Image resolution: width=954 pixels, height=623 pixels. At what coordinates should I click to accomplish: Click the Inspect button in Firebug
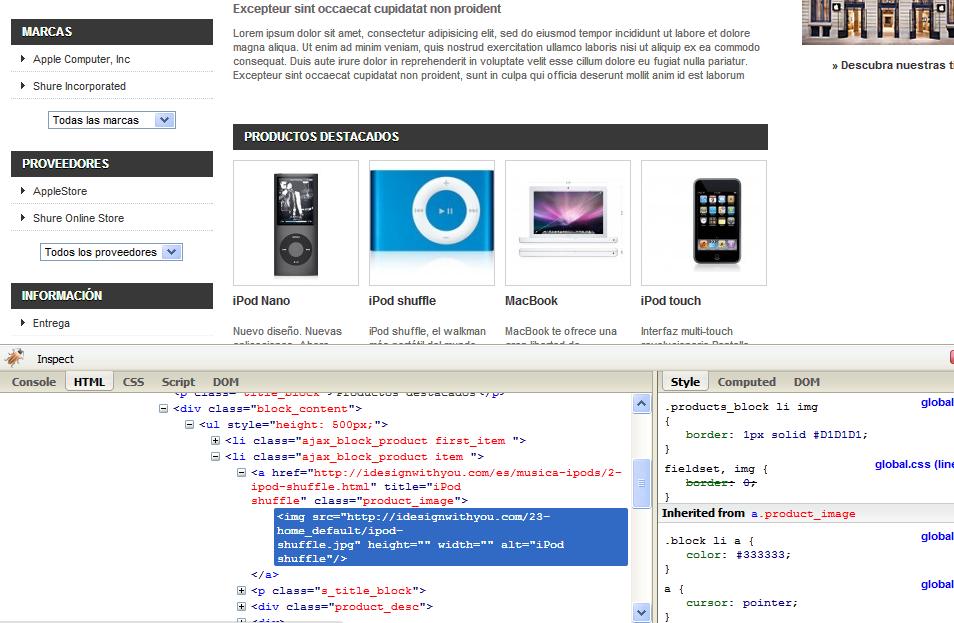tap(55, 359)
